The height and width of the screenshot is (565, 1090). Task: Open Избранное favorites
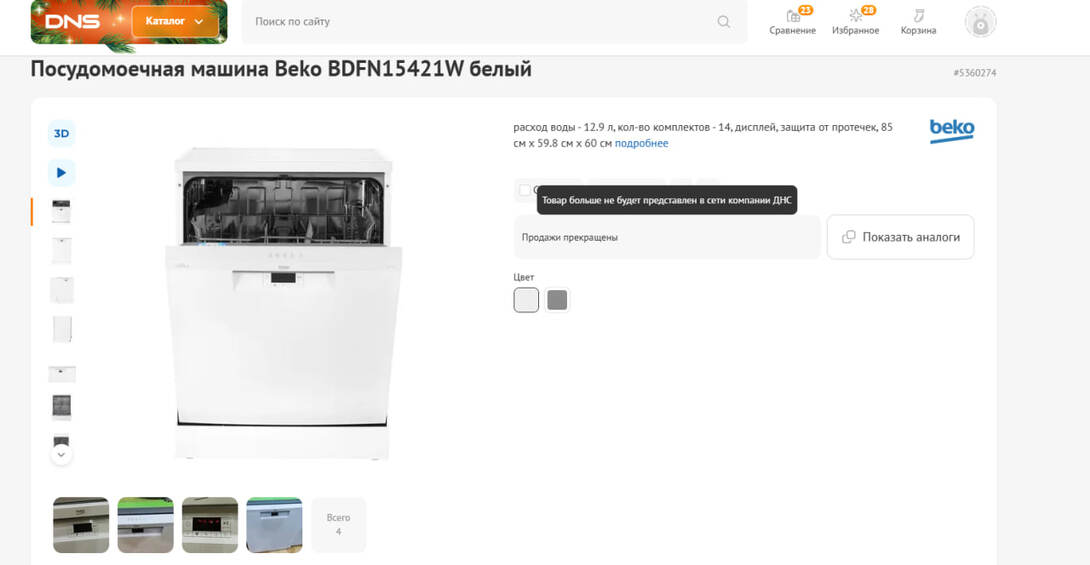(855, 21)
